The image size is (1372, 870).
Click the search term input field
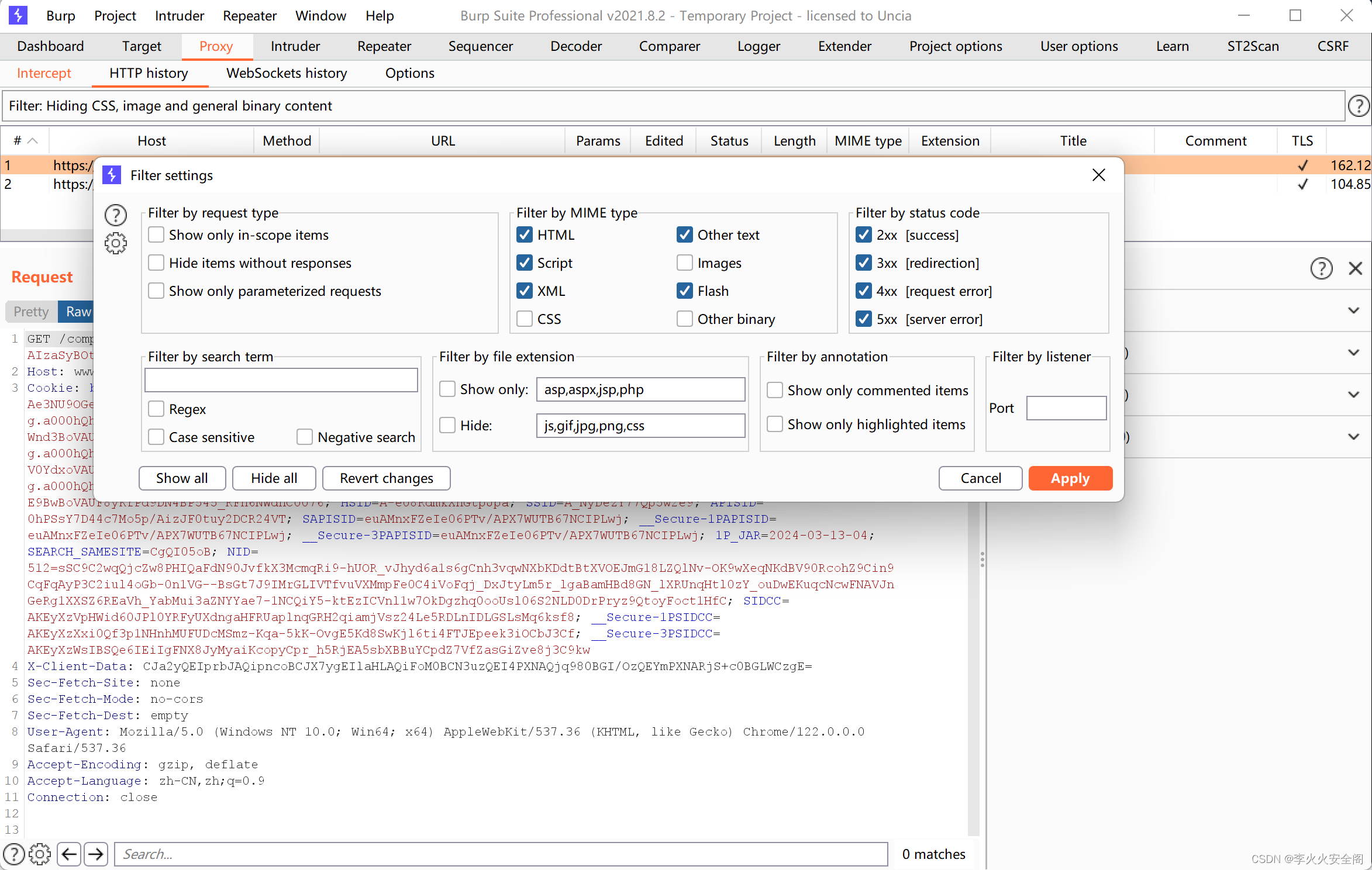tap(281, 380)
